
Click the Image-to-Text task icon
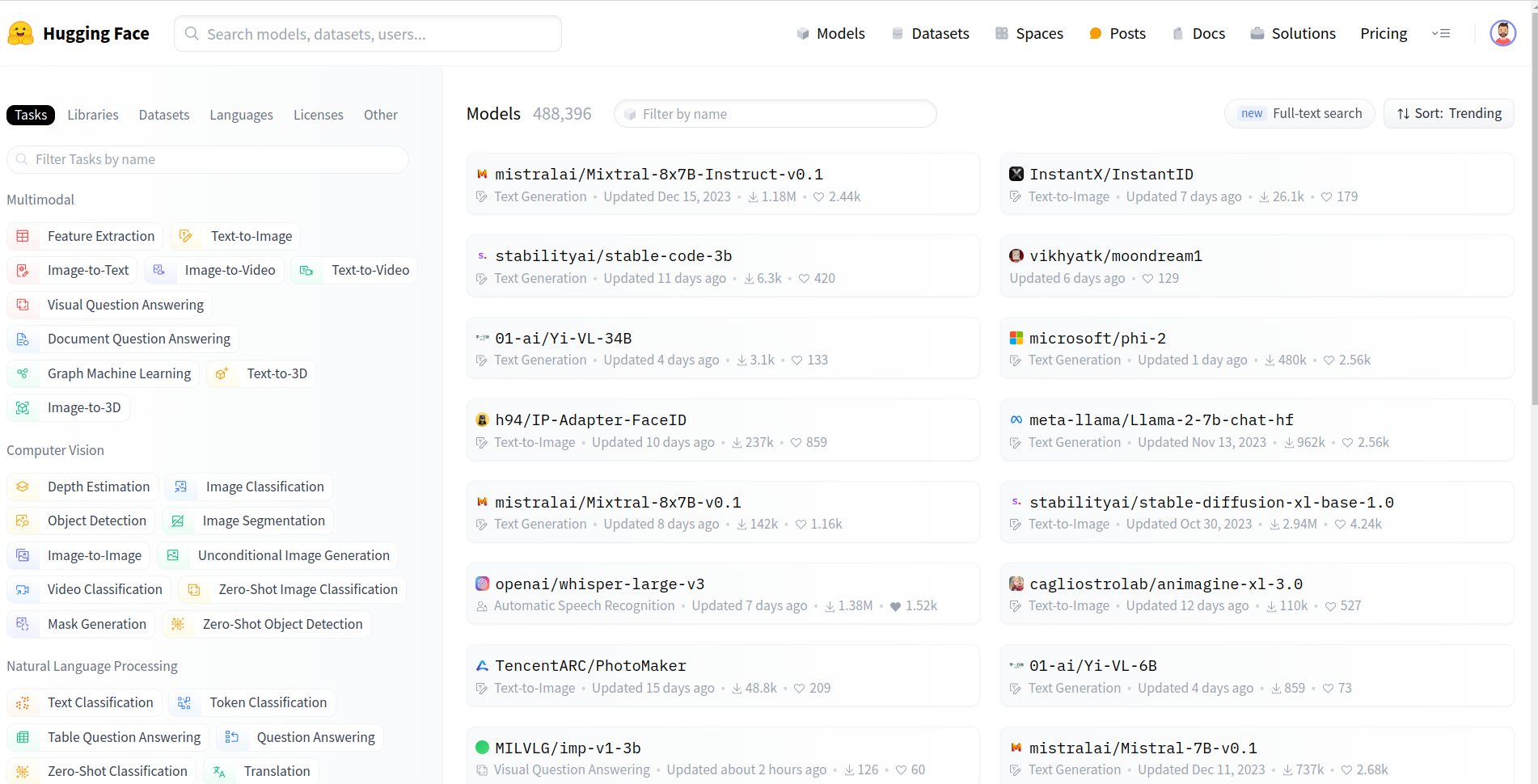tap(23, 270)
